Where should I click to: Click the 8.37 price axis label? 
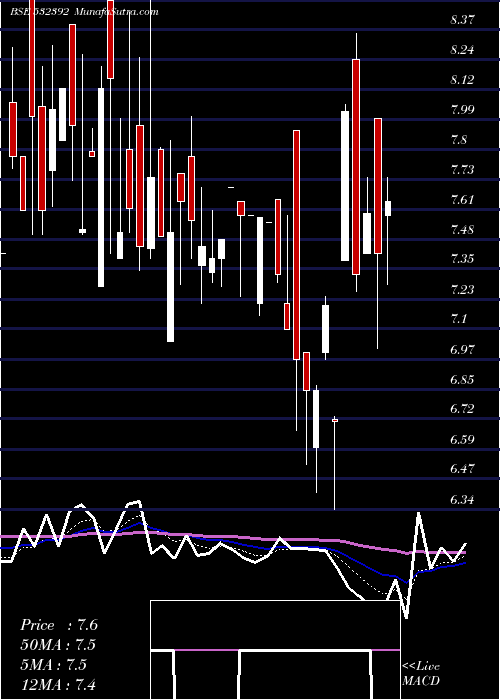(x=462, y=20)
